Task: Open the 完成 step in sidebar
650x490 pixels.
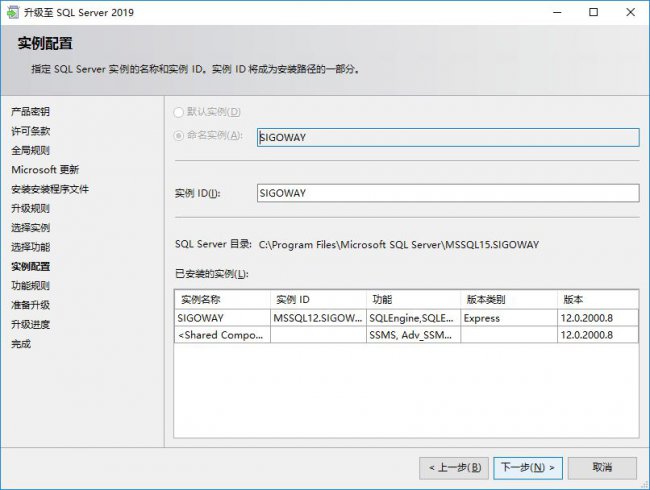Action: tap(21, 344)
